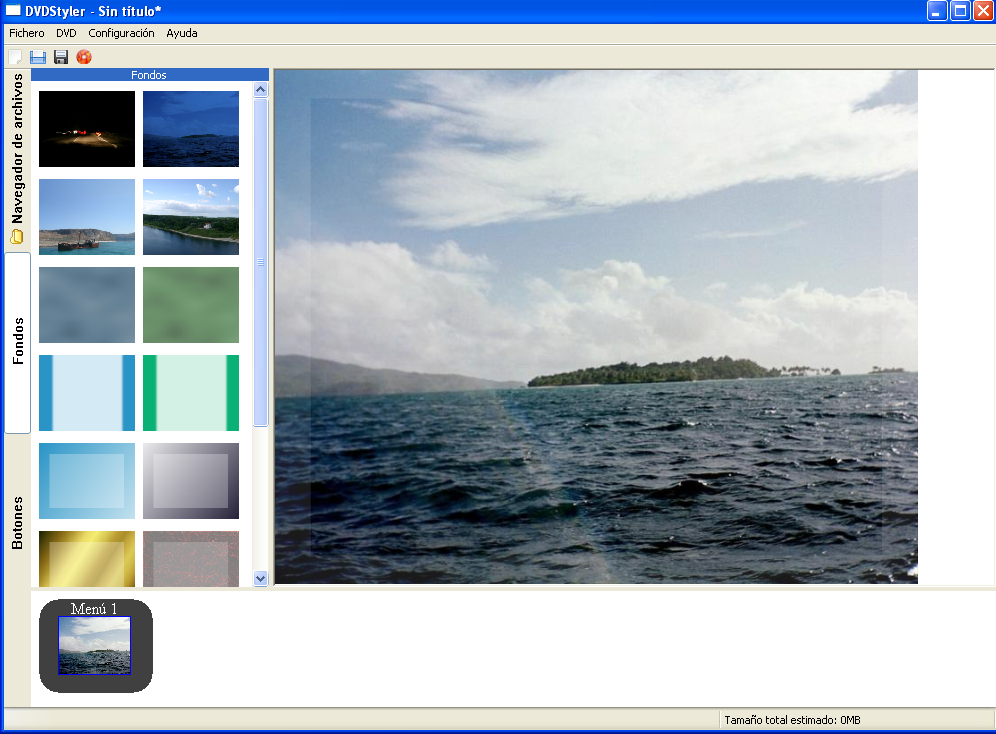996x734 pixels.
Task: Choose the green coastline background thumbnail
Action: (191, 217)
